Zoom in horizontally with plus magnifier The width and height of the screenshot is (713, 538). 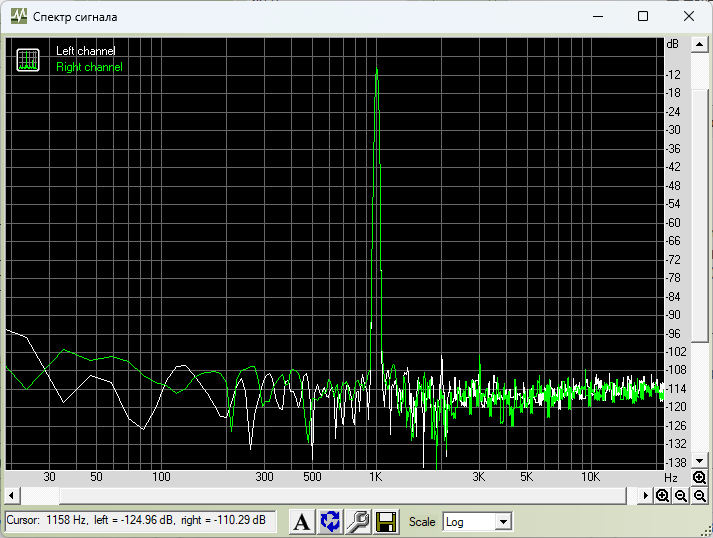(662, 495)
